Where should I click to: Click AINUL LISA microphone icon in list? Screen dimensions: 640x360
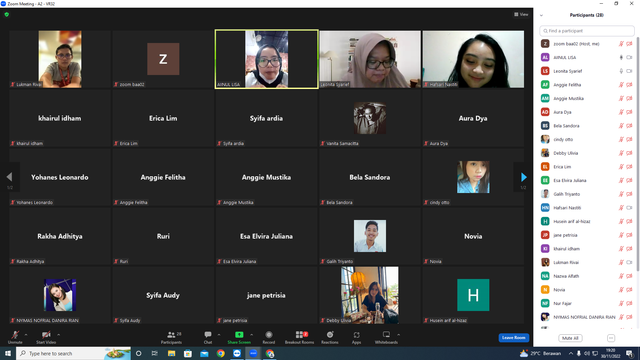pos(621,58)
